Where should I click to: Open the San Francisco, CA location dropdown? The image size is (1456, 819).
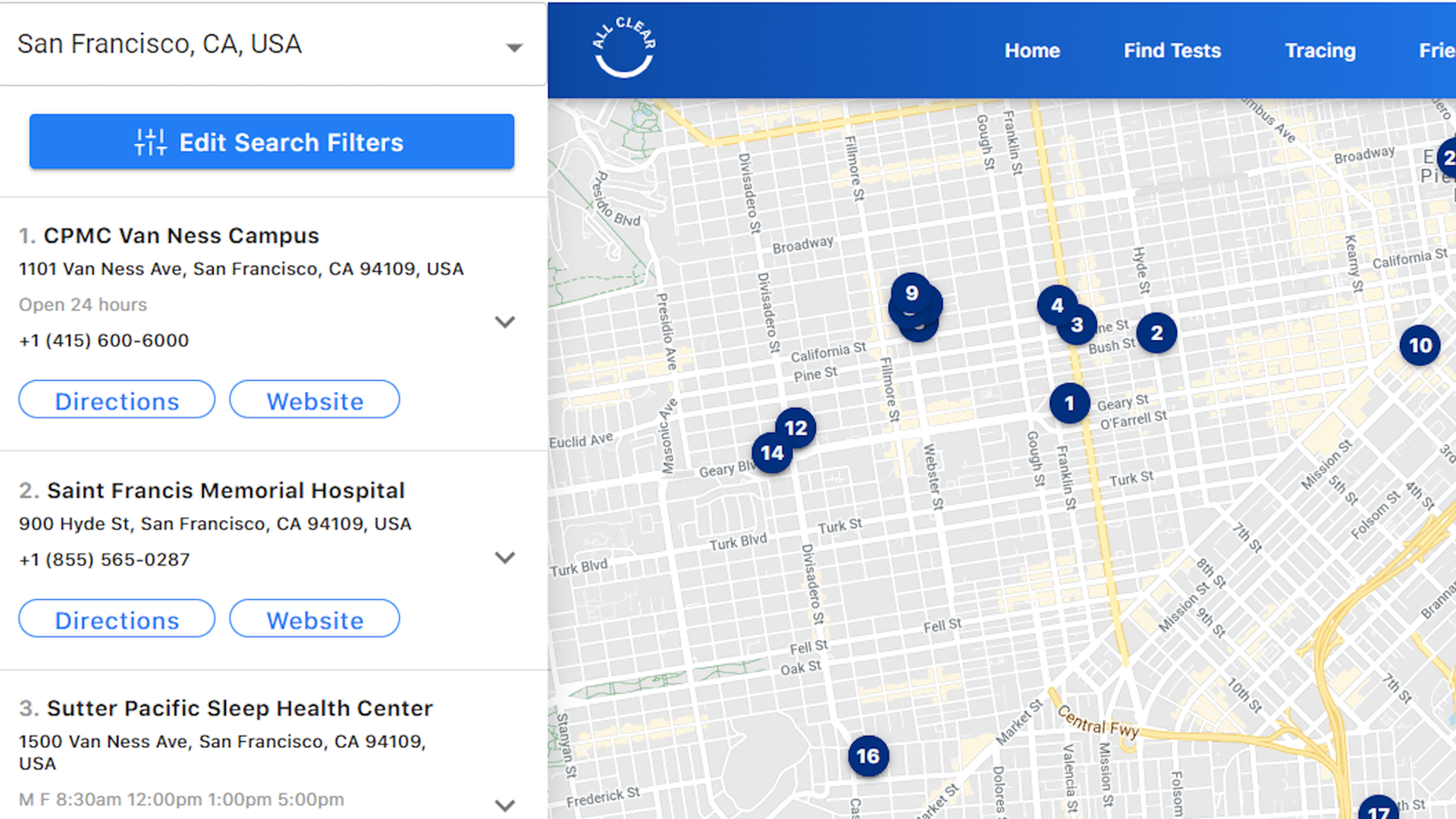(x=515, y=46)
